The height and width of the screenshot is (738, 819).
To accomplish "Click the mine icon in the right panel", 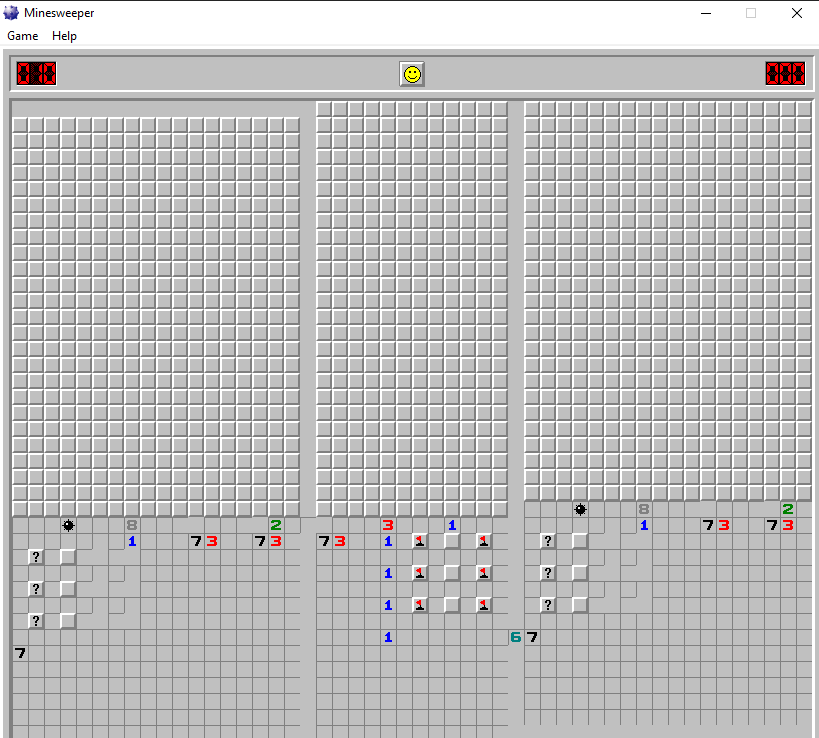I will [x=580, y=509].
